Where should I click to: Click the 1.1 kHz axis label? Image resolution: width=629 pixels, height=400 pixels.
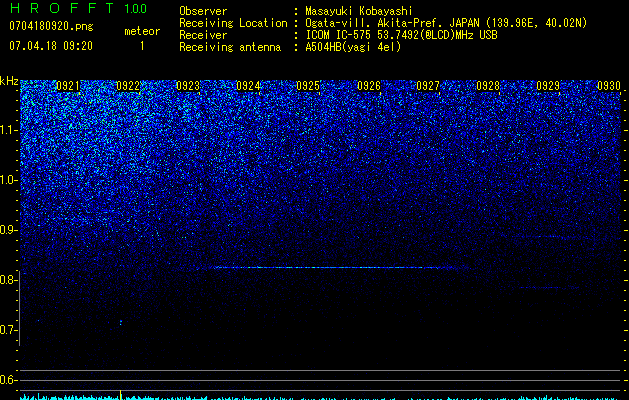click(x=9, y=130)
